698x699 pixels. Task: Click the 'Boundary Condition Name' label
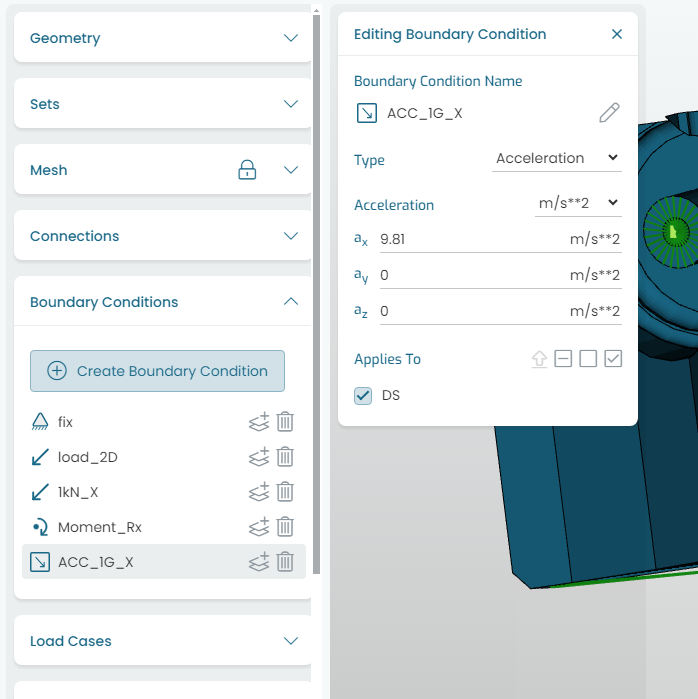[x=438, y=81]
